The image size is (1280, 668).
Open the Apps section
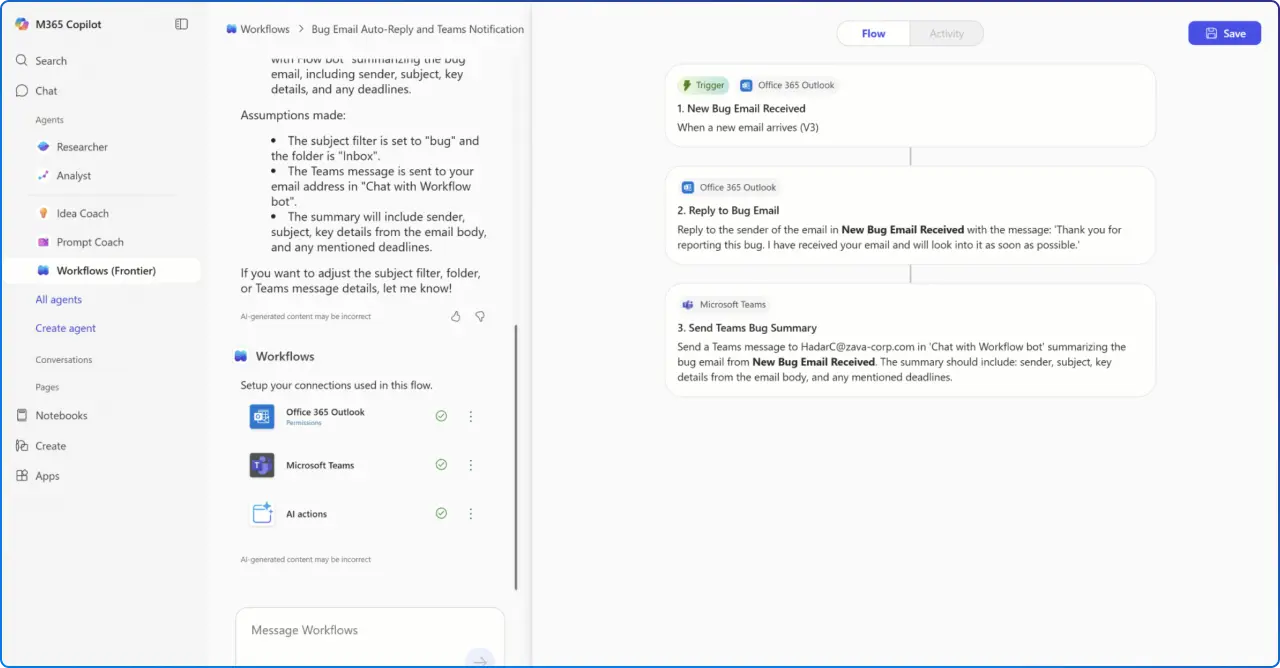47,476
